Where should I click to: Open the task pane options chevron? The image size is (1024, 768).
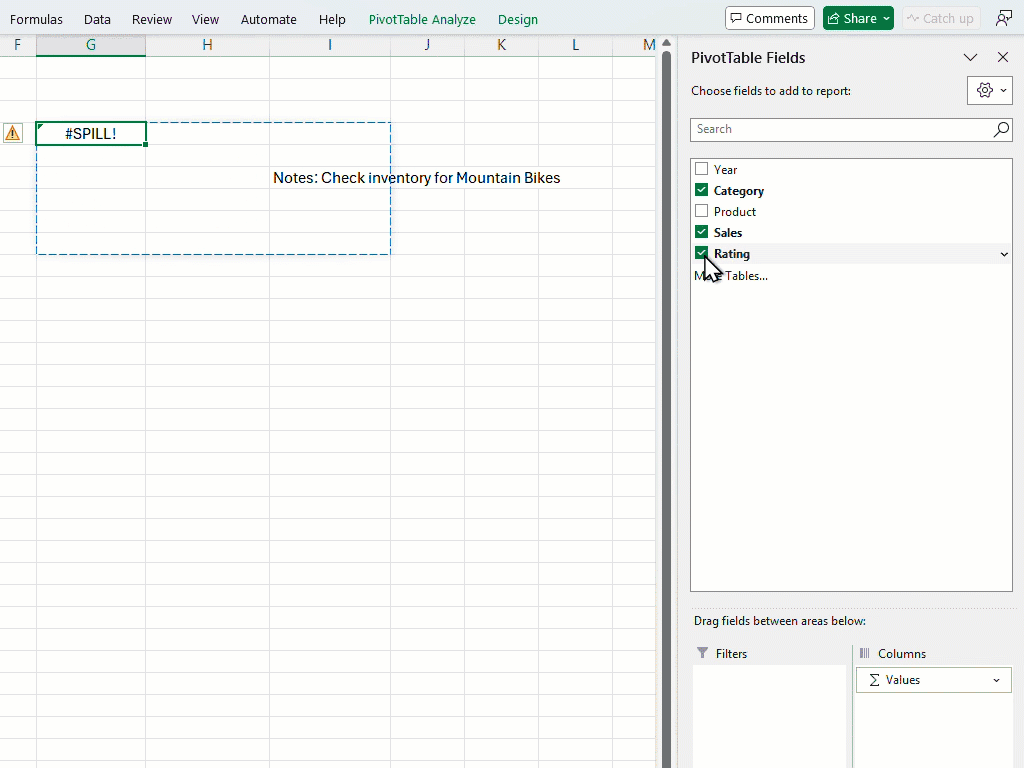coord(970,57)
